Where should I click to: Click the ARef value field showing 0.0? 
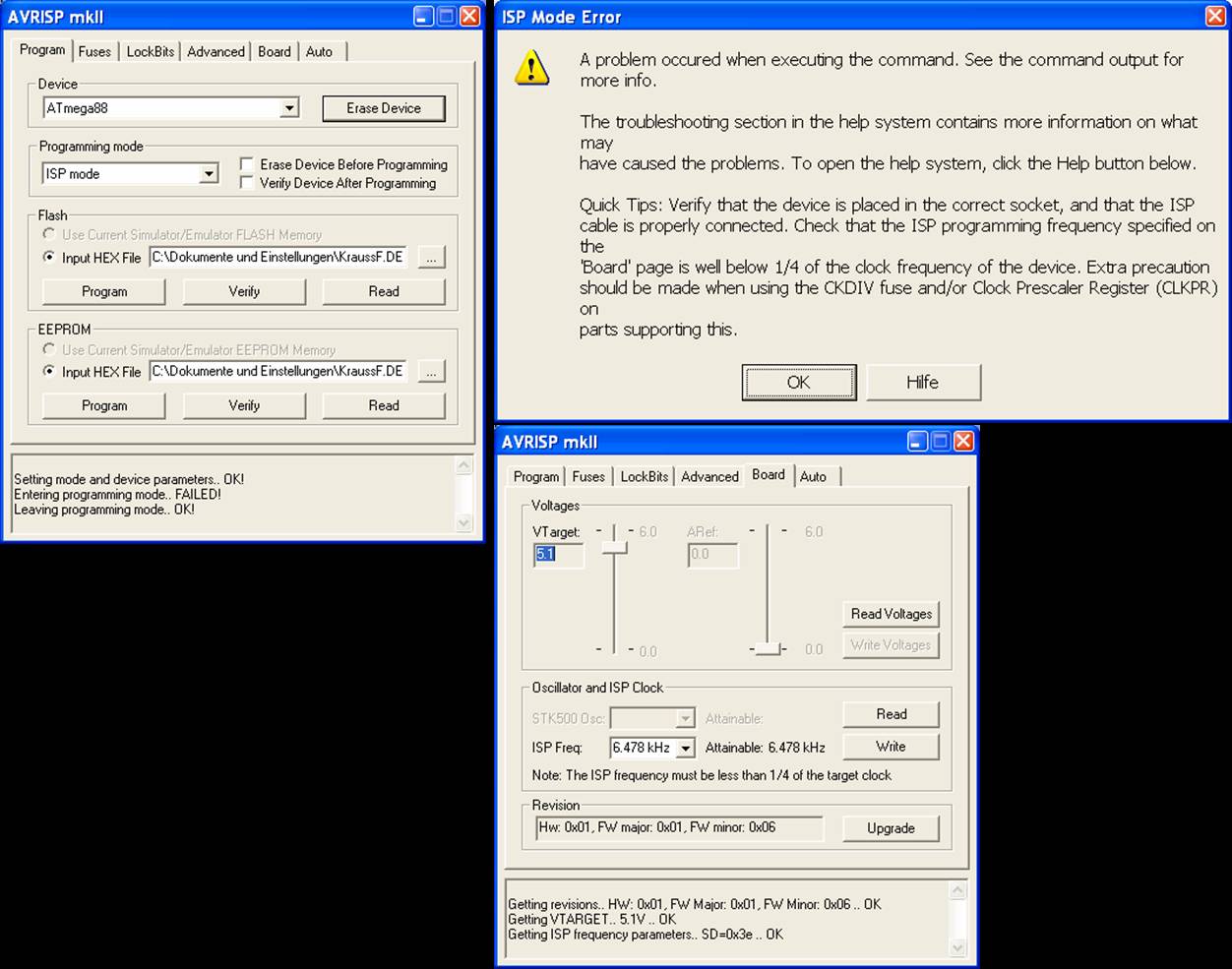pos(712,554)
